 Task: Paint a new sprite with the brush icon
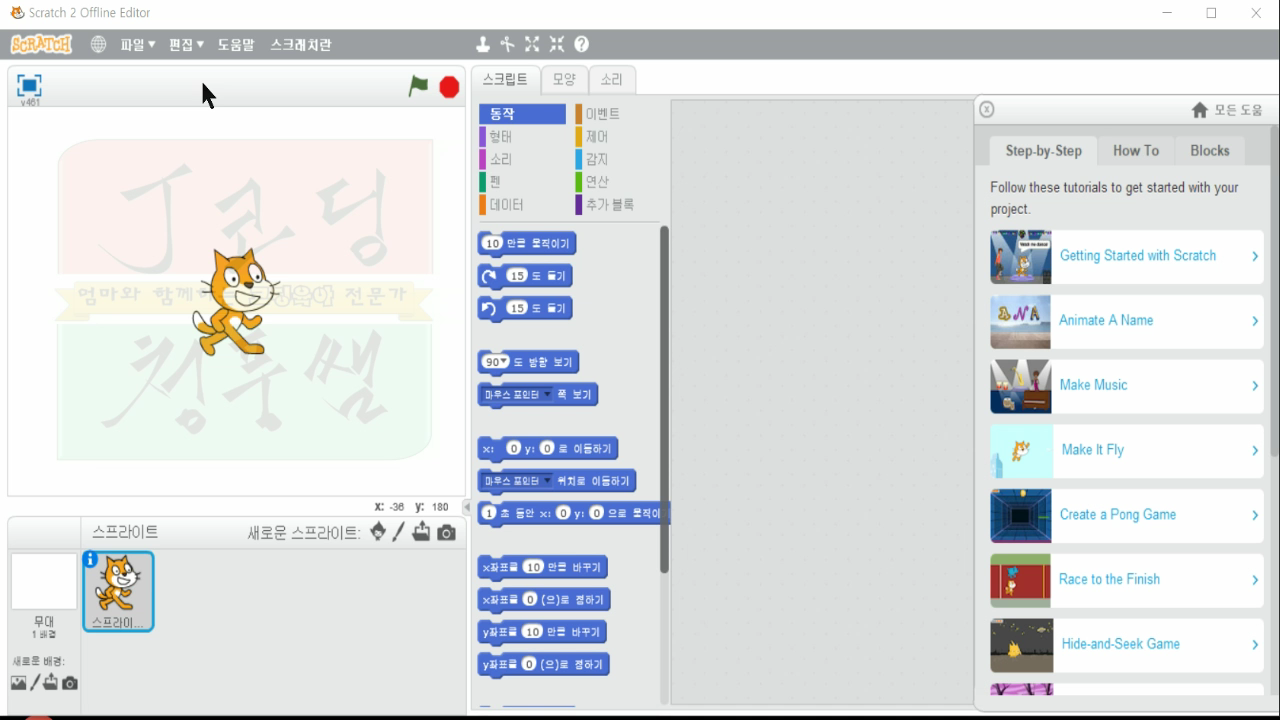coord(398,533)
